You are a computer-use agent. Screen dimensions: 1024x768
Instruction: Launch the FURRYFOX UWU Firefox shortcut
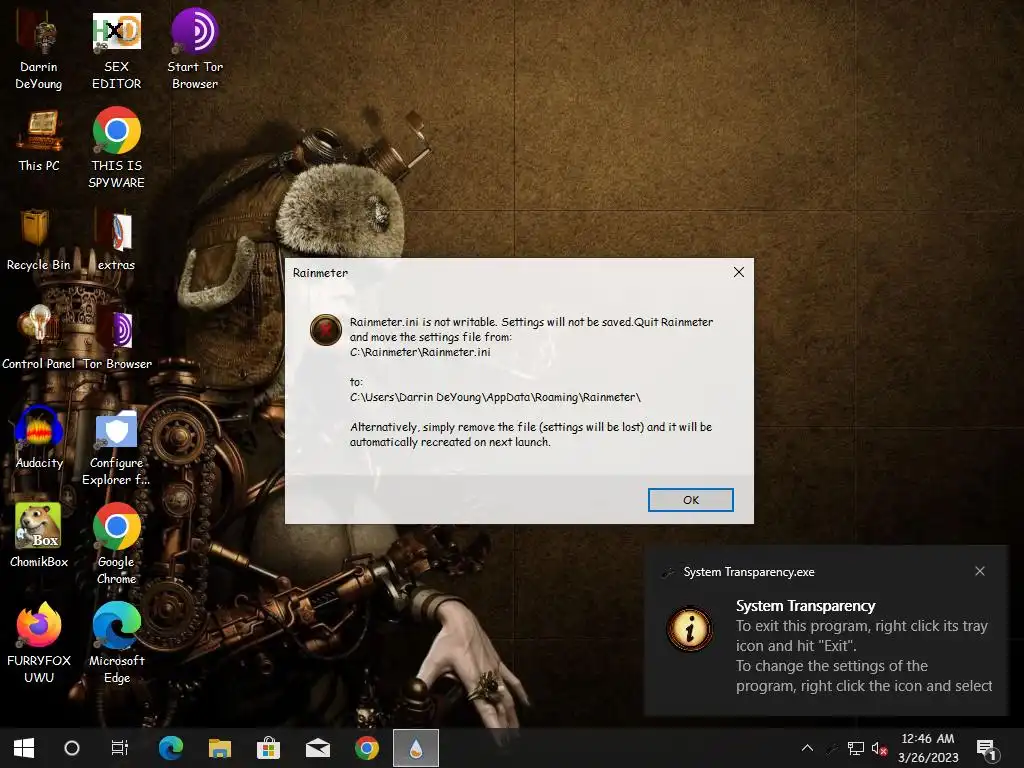click(x=39, y=643)
